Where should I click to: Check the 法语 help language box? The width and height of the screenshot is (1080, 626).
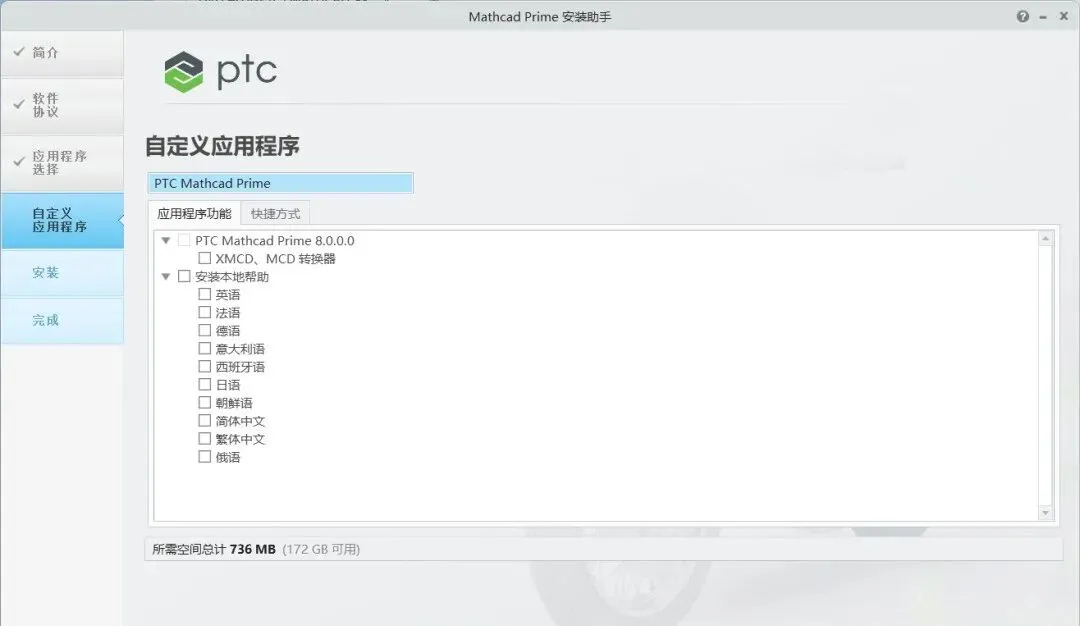205,313
